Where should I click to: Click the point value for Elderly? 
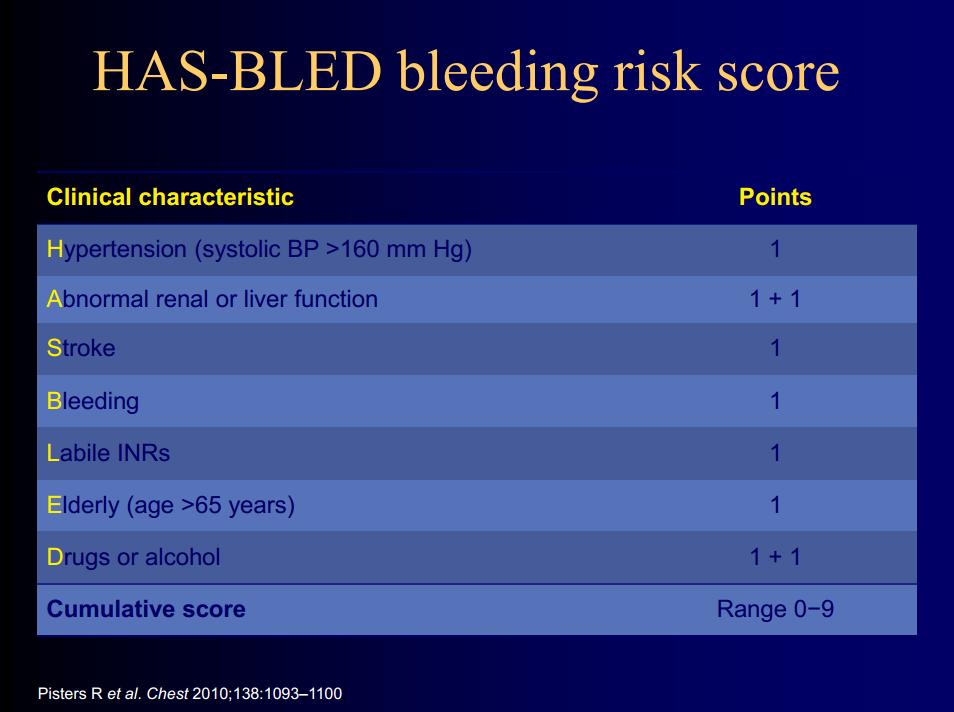[x=775, y=504]
